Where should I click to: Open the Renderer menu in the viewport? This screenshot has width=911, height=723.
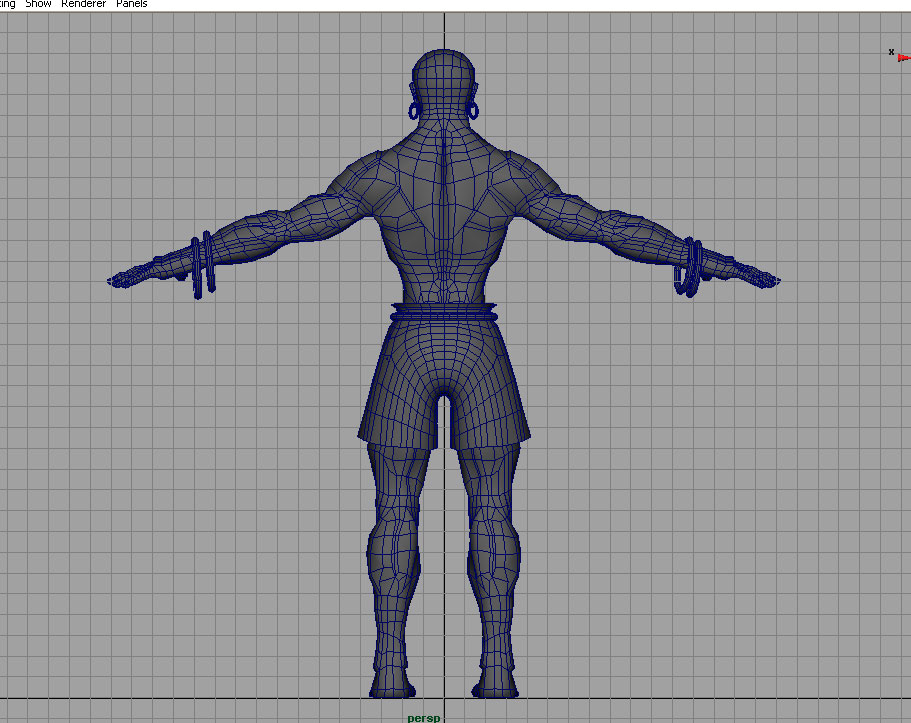tap(84, 3)
